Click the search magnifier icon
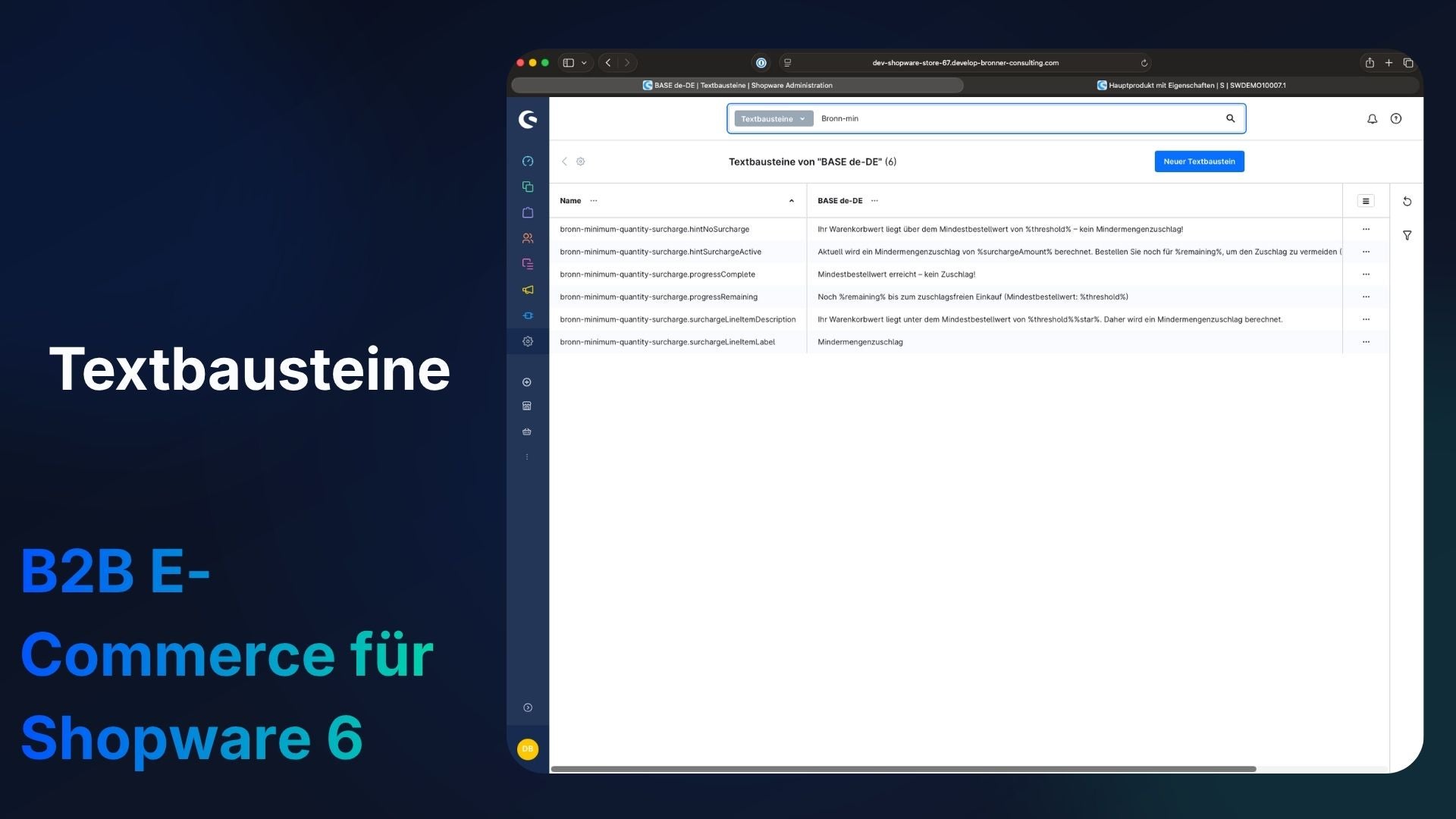 click(x=1230, y=118)
